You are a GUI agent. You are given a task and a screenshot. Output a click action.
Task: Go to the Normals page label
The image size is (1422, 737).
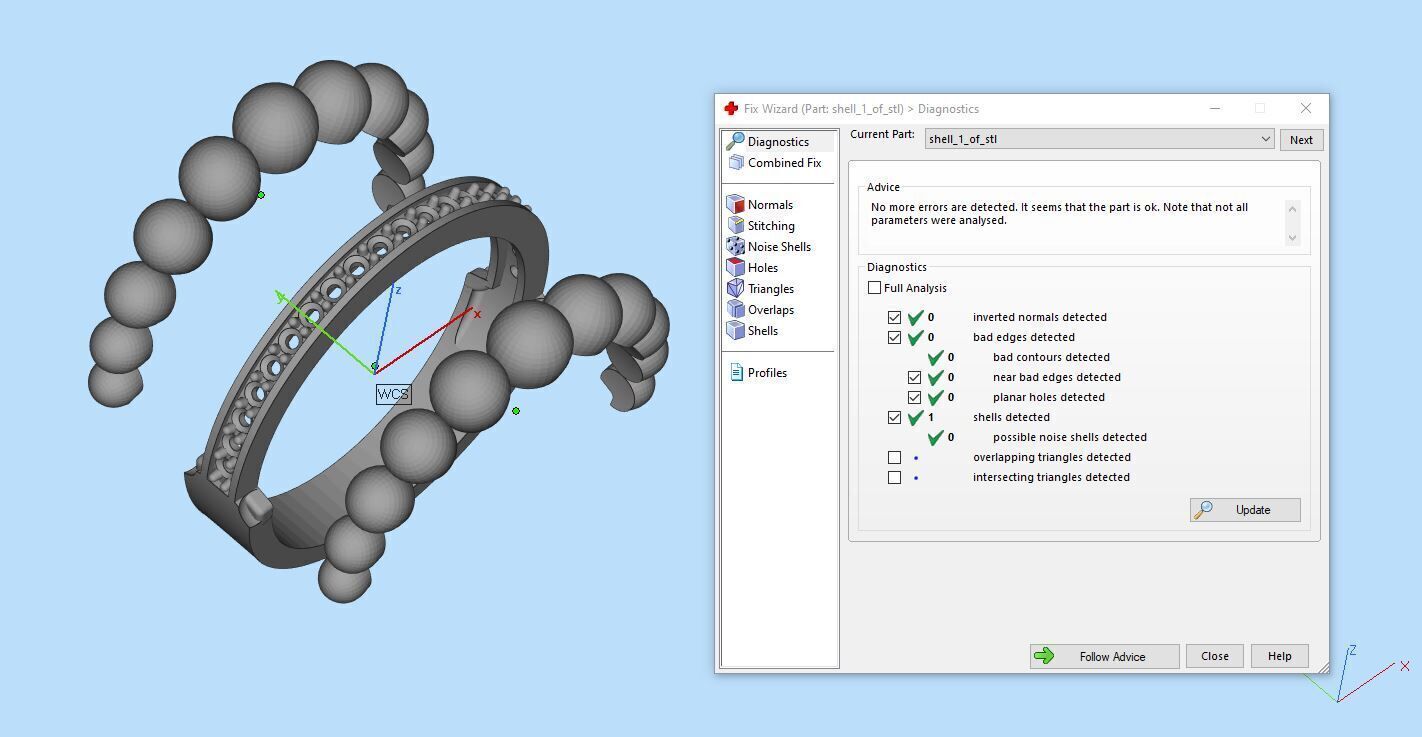click(x=770, y=205)
